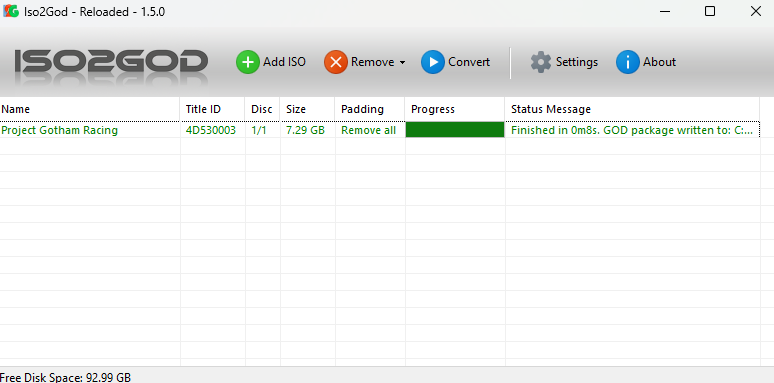Click the green completed progress bar
The height and width of the screenshot is (383, 774).
[x=455, y=130]
